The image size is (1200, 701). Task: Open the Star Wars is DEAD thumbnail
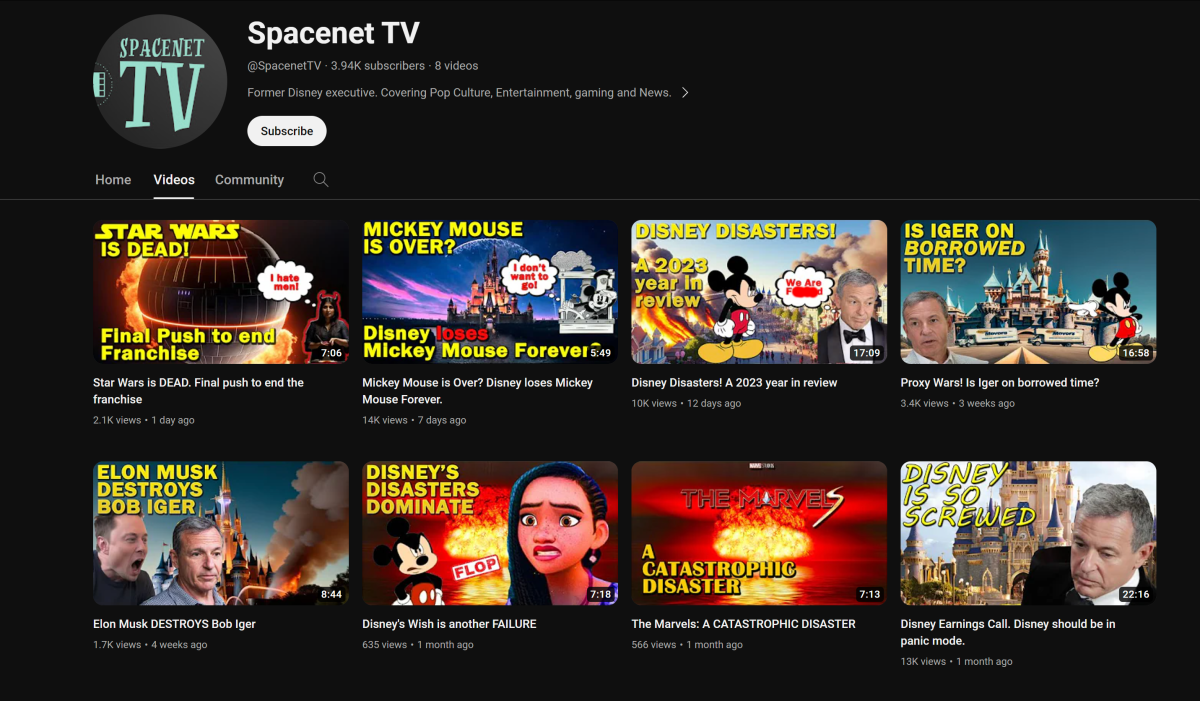(x=221, y=292)
